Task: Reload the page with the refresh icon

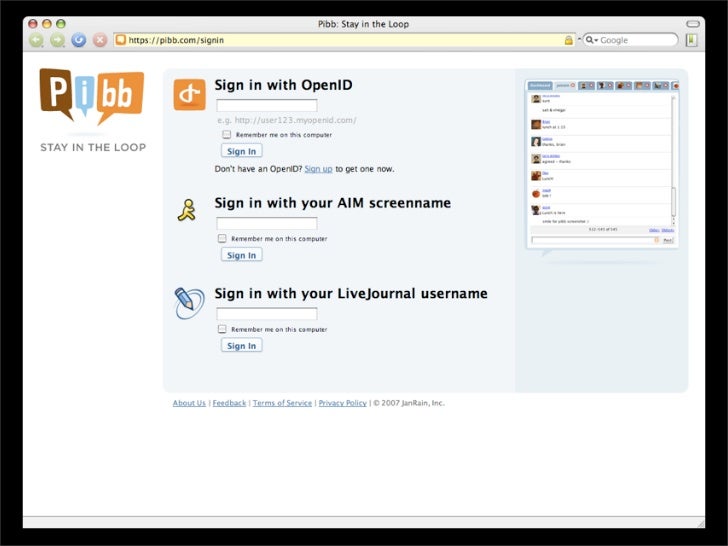Action: coord(79,40)
